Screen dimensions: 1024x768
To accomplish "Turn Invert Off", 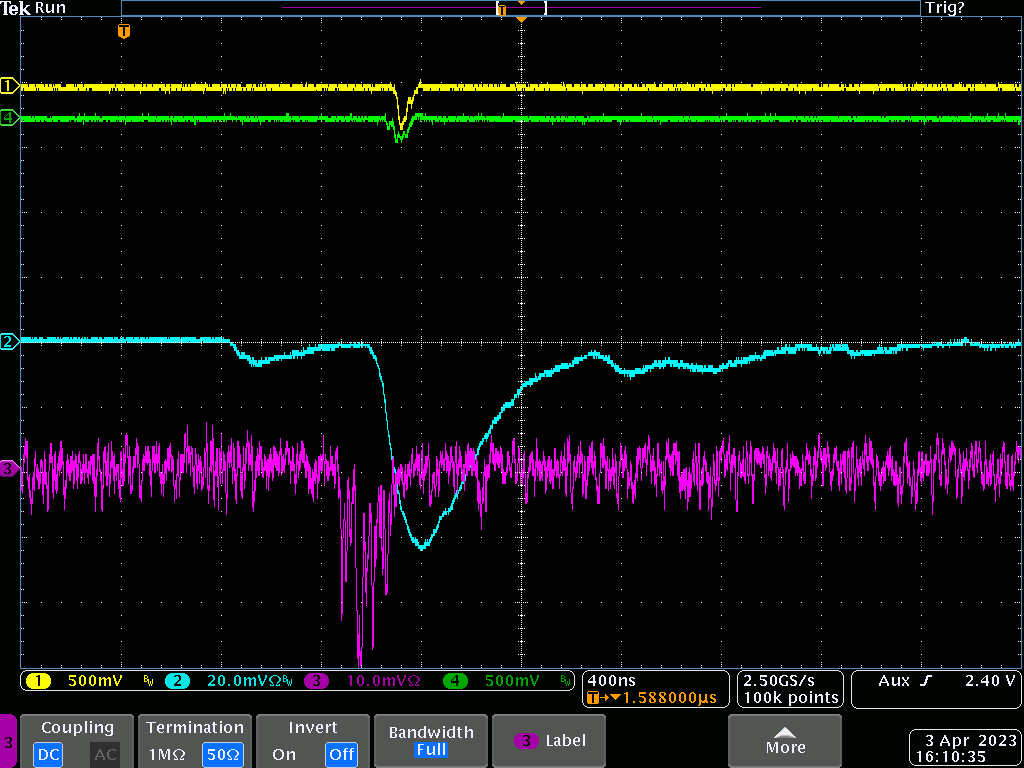I will click(x=341, y=754).
